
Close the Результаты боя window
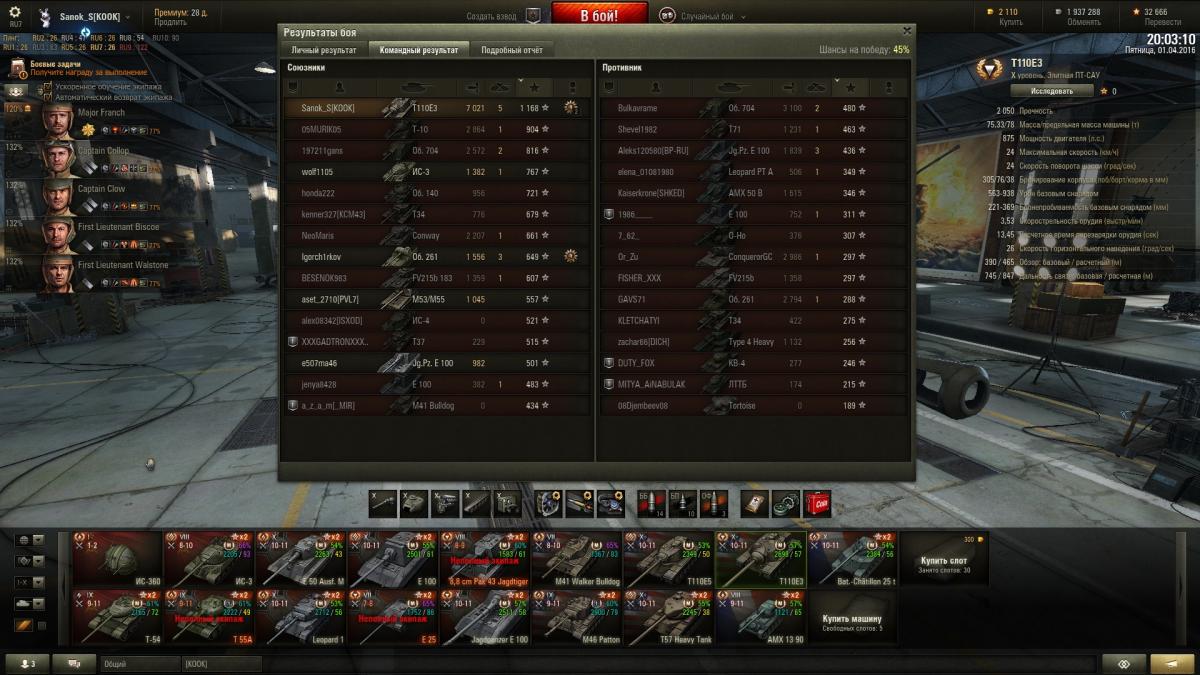point(907,31)
